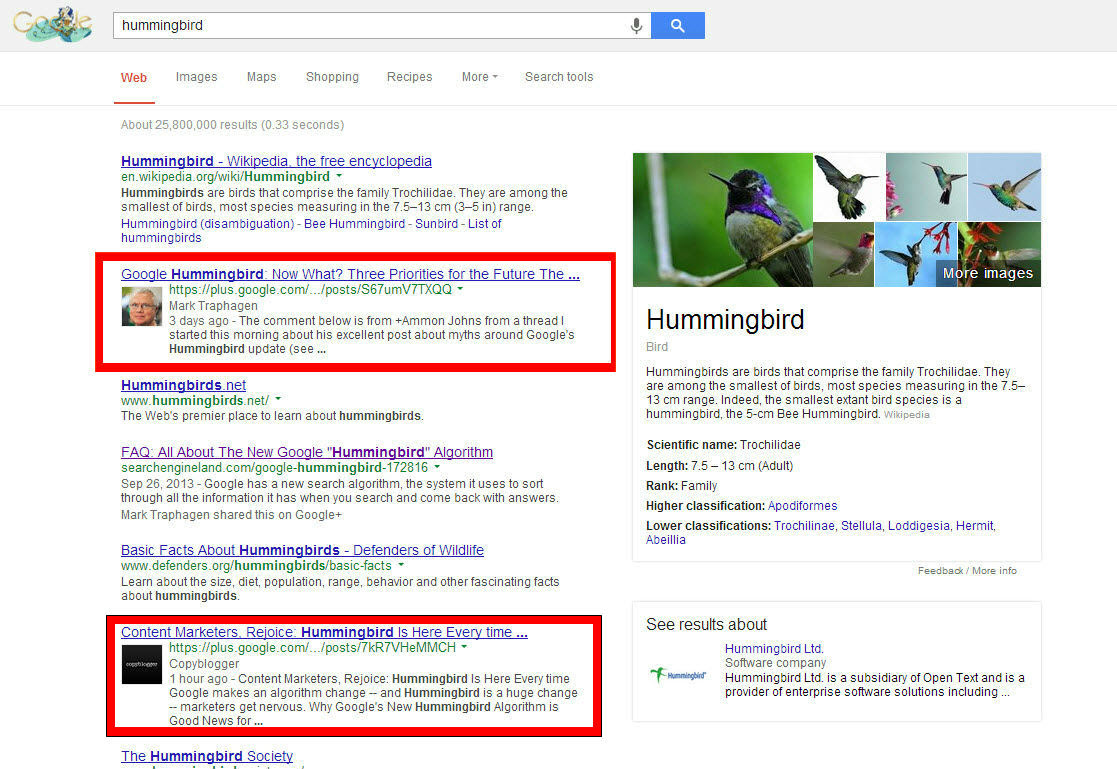Click the microphone voice search icon
The image size is (1117, 769).
click(636, 26)
